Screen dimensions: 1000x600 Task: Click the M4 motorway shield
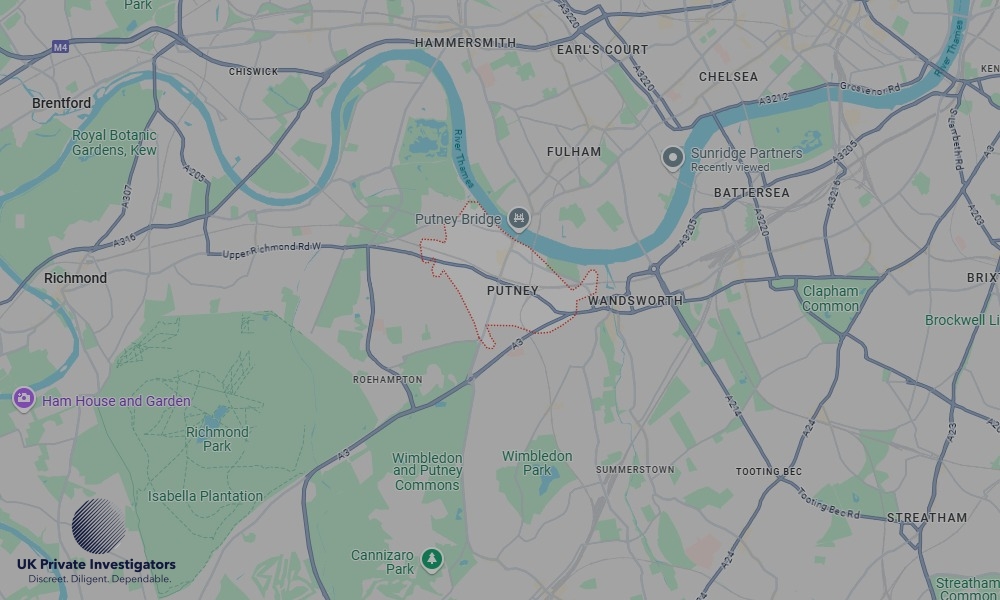60,47
